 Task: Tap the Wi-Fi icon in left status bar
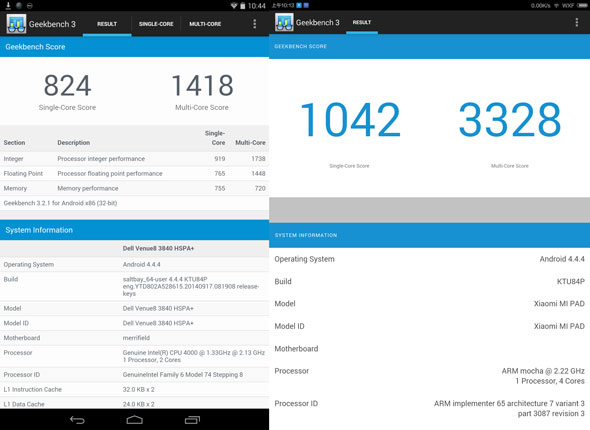(234, 6)
